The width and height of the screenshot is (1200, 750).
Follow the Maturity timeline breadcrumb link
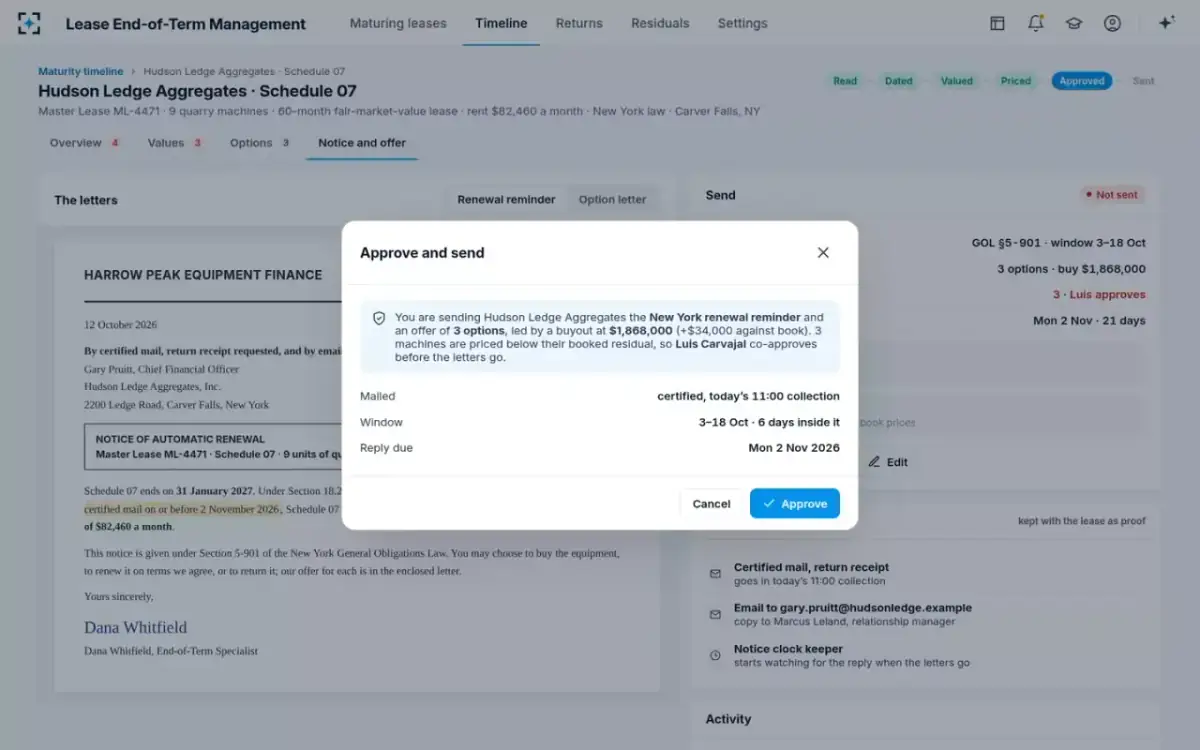(x=81, y=71)
